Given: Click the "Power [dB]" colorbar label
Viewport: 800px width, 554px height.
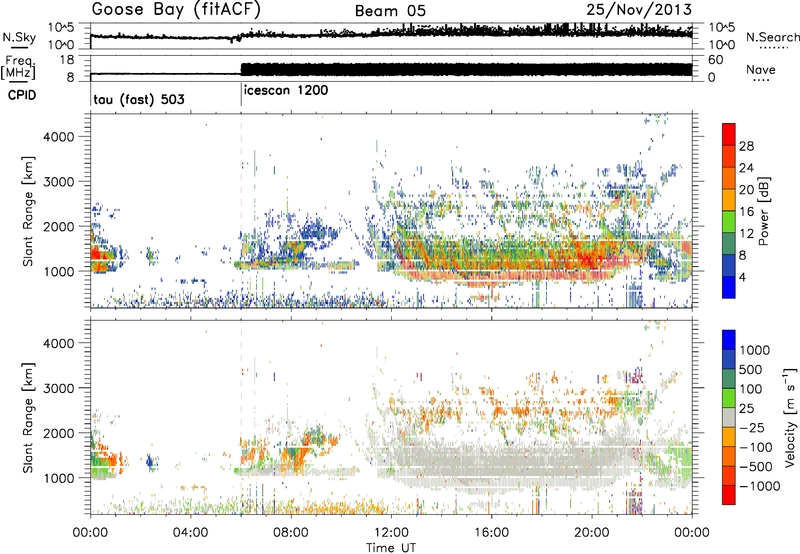Looking at the screenshot, I should [x=764, y=211].
